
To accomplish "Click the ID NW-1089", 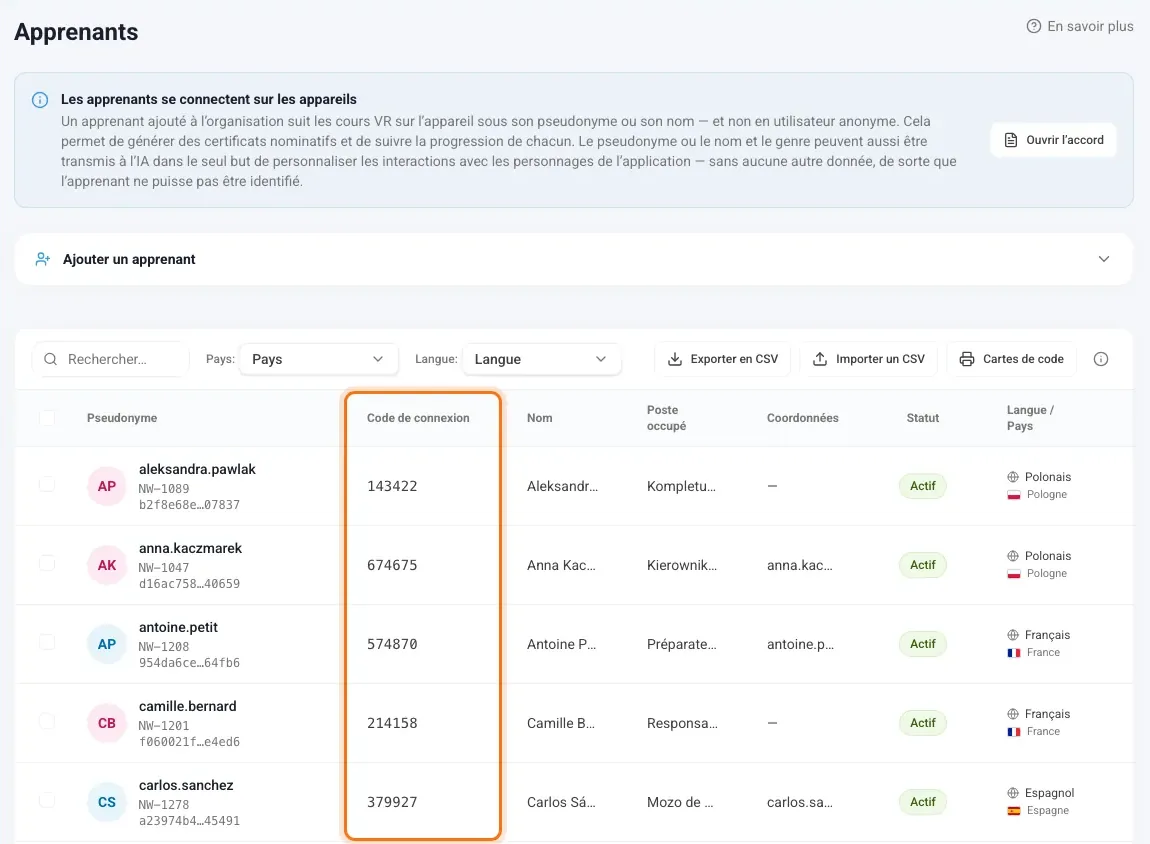I will (164, 488).
